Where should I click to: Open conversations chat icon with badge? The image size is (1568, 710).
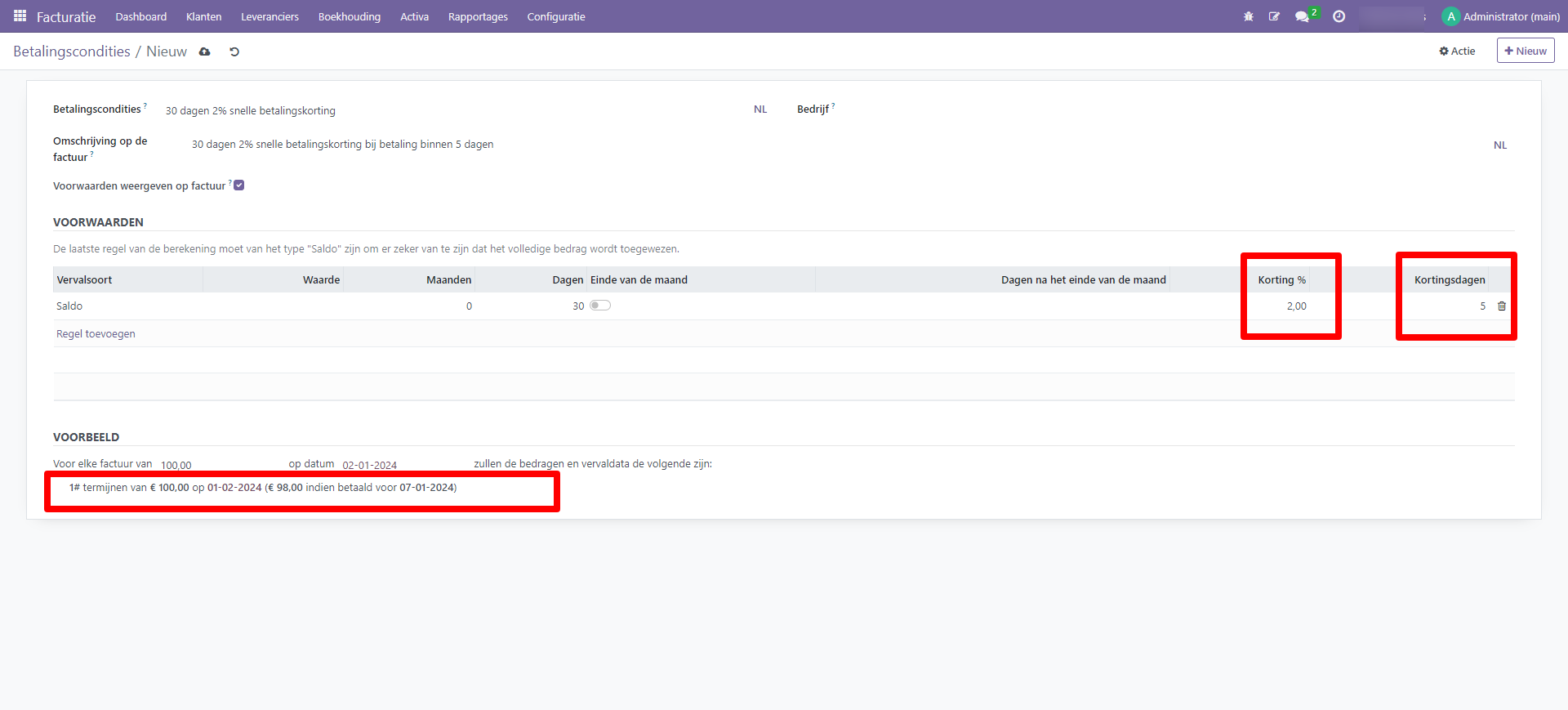[1302, 16]
